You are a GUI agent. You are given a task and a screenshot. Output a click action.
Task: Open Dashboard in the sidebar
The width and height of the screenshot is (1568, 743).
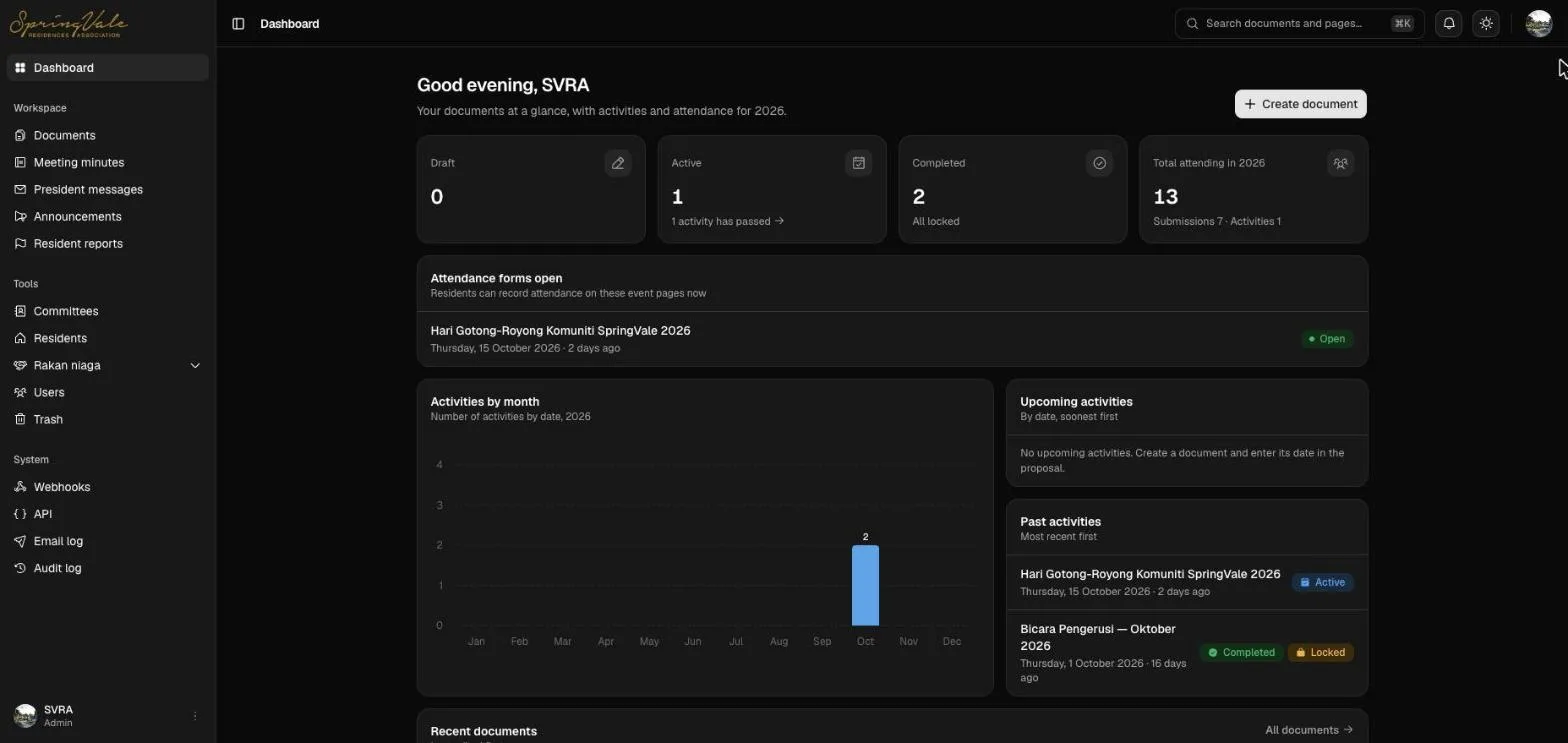(x=108, y=68)
